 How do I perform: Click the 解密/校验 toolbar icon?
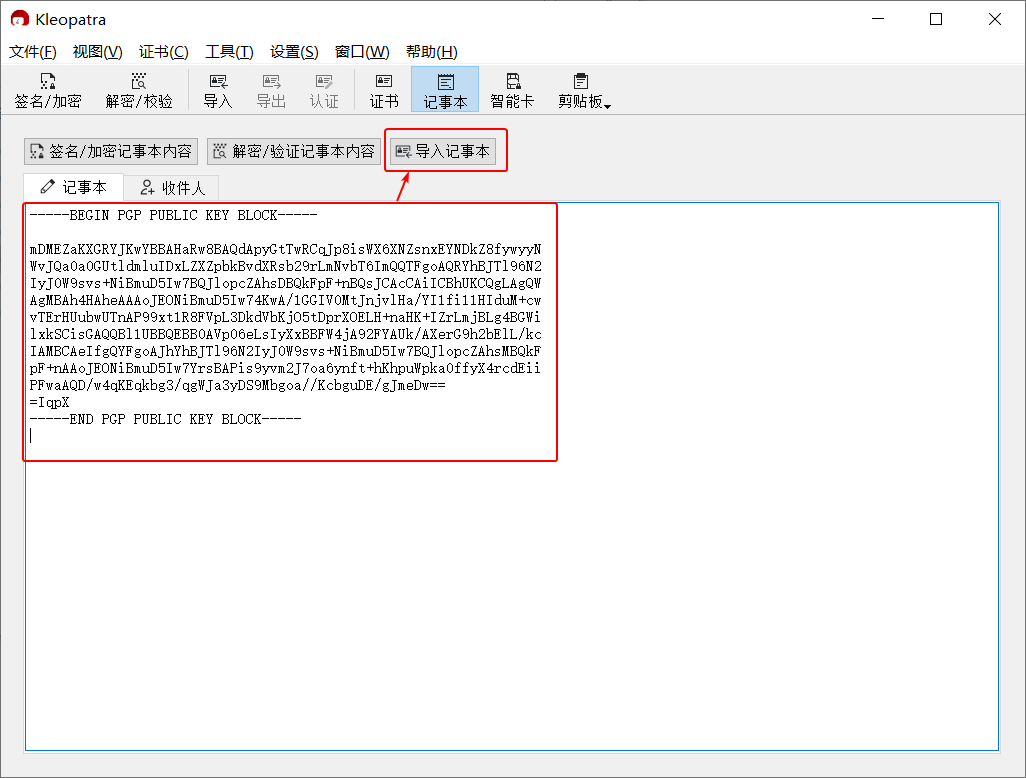point(139,90)
